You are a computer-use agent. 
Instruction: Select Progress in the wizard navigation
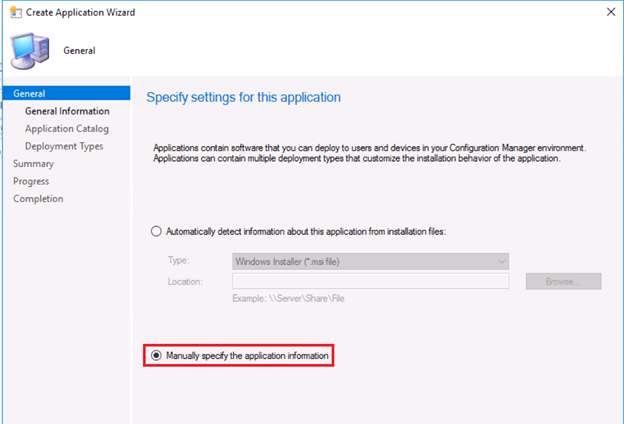click(31, 181)
